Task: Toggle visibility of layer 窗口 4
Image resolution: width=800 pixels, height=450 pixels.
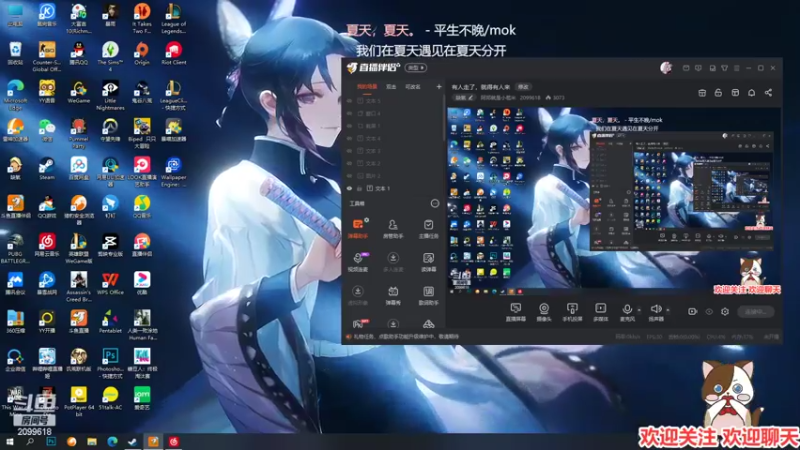Action: pyautogui.click(x=349, y=113)
